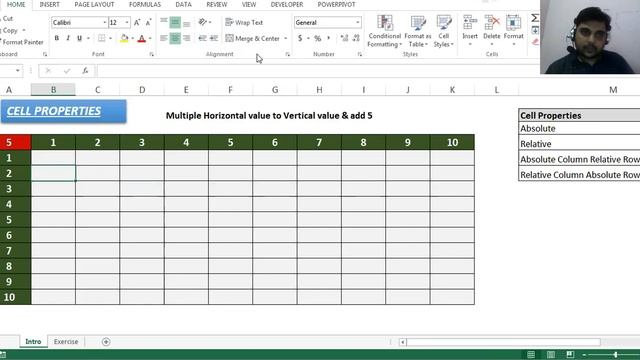Image resolution: width=640 pixels, height=360 pixels.
Task: Click the Copy button
Action: [10, 31]
